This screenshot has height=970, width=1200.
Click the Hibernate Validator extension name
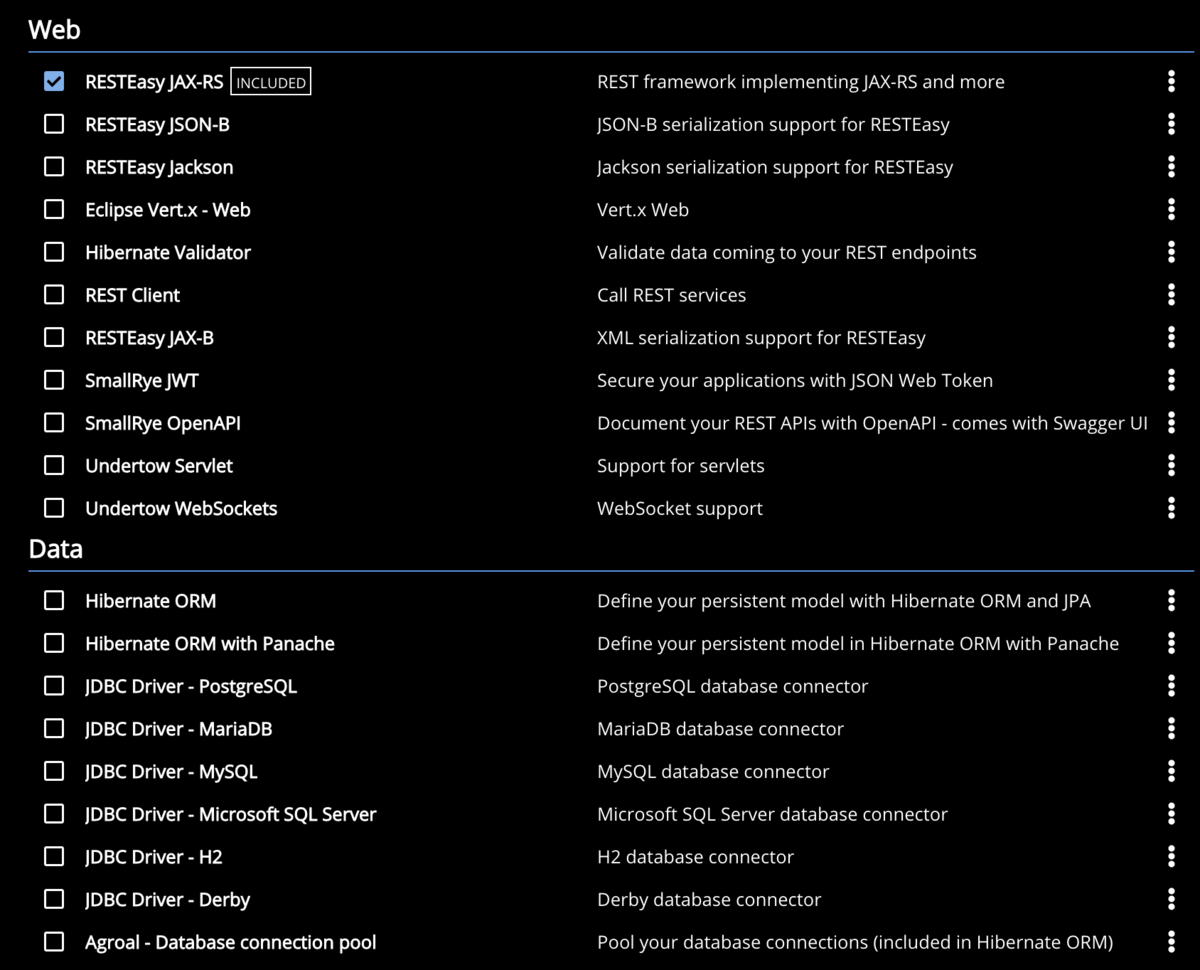click(168, 252)
